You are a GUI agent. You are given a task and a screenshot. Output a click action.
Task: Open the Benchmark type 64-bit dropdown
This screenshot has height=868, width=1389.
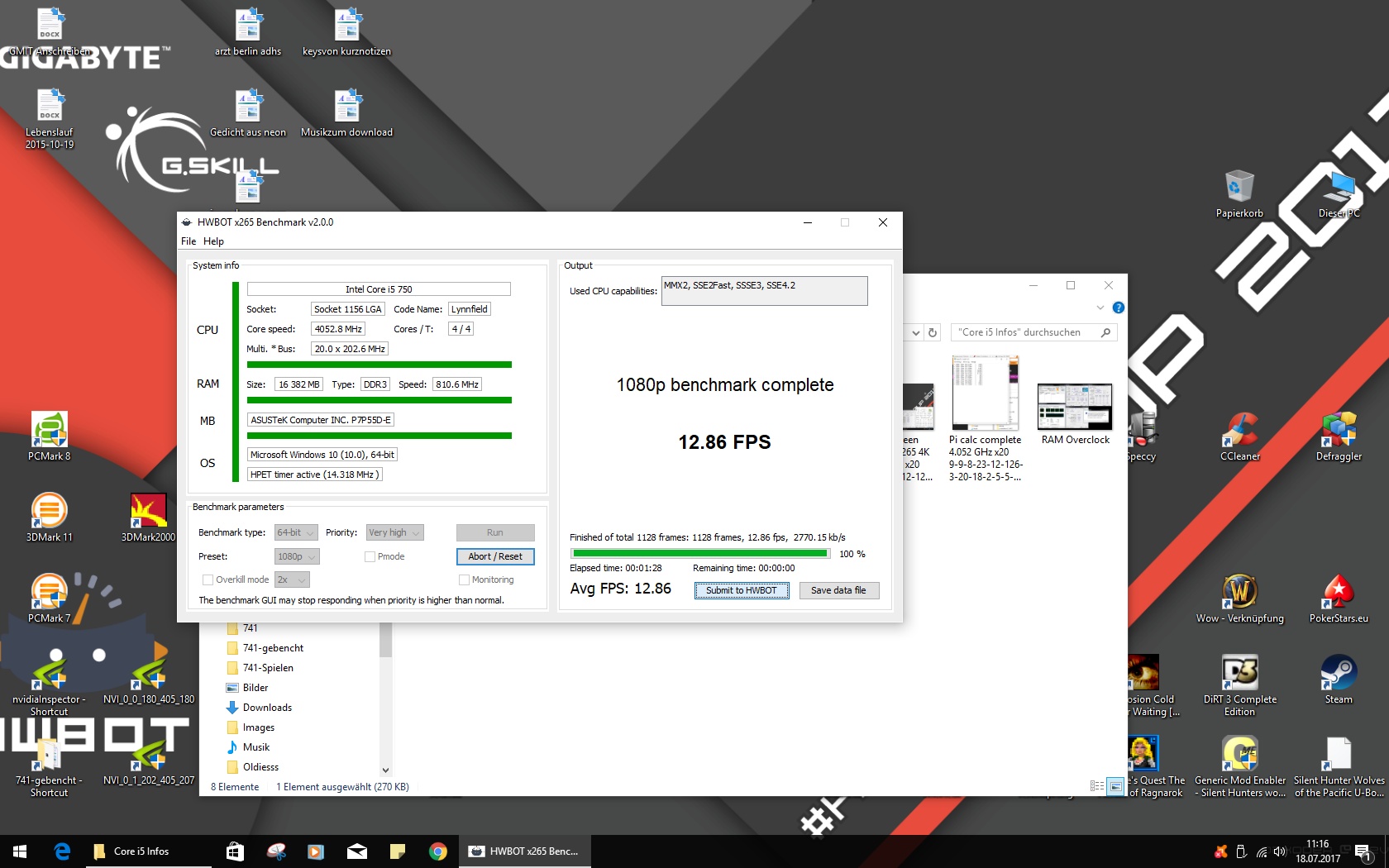pos(296,532)
